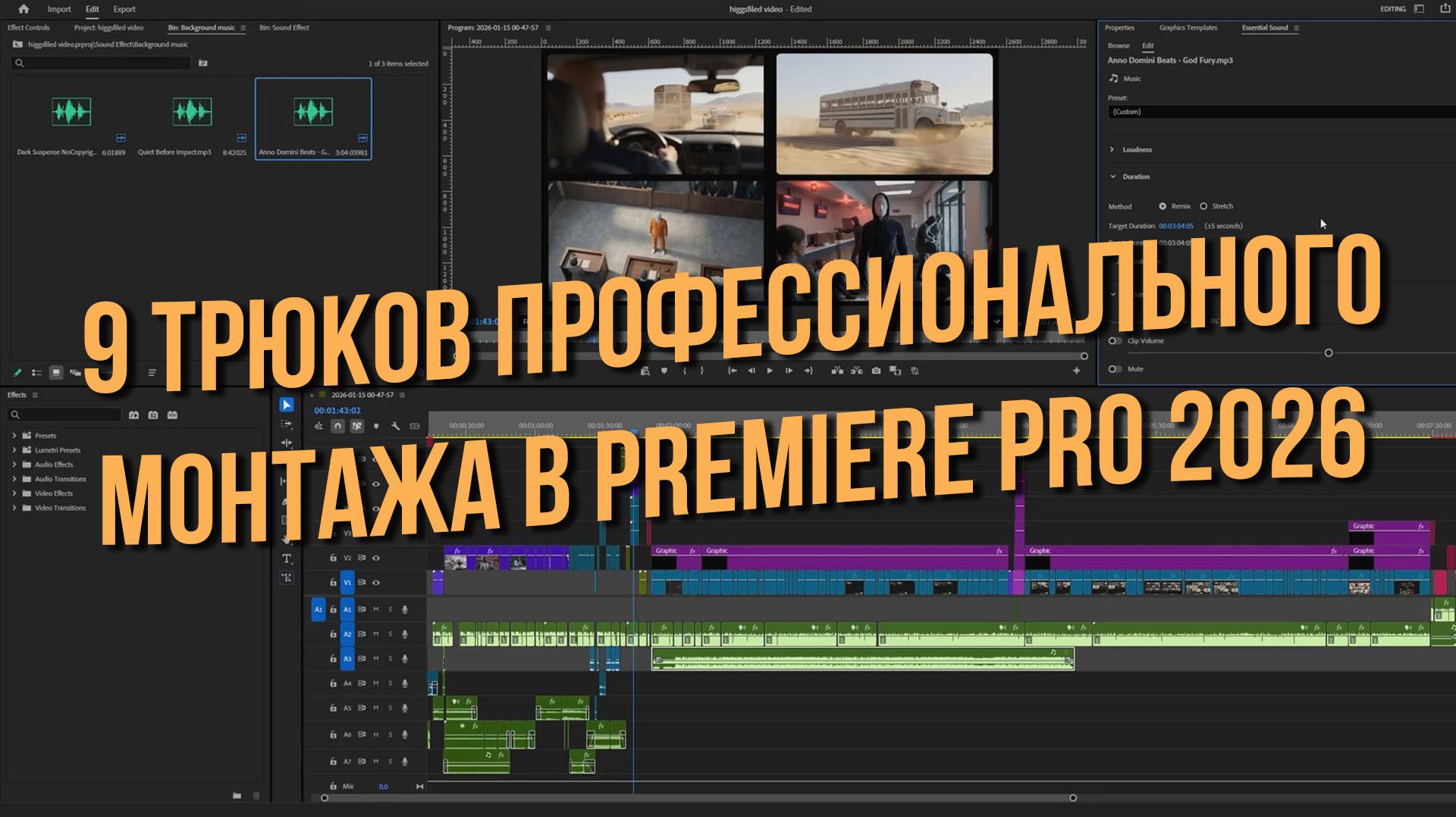1456x817 pixels.
Task: Click Target Duration value 00:03:04:05
Action: click(1176, 226)
